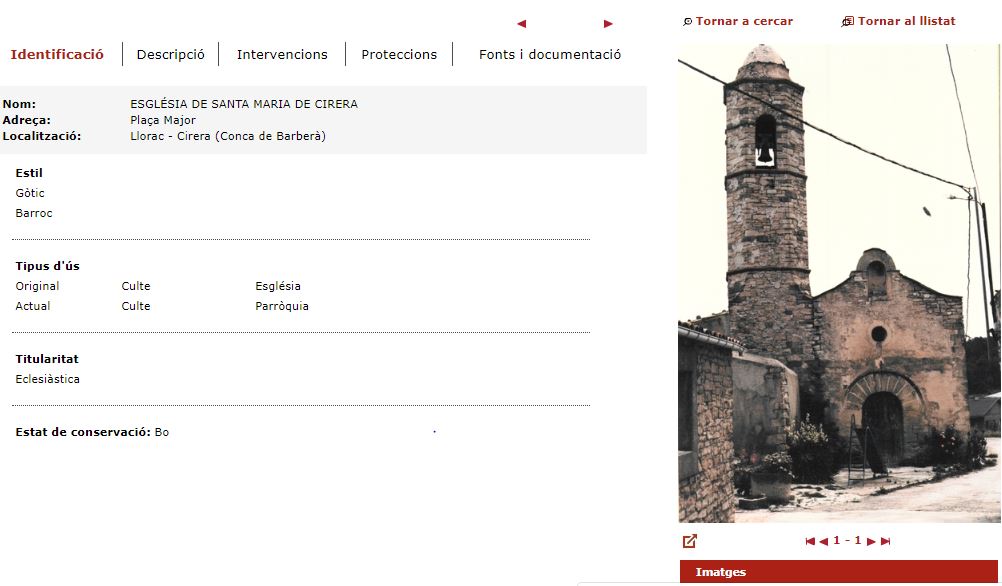View the Proteccions tab
The height and width of the screenshot is (586, 1002).
tap(399, 55)
